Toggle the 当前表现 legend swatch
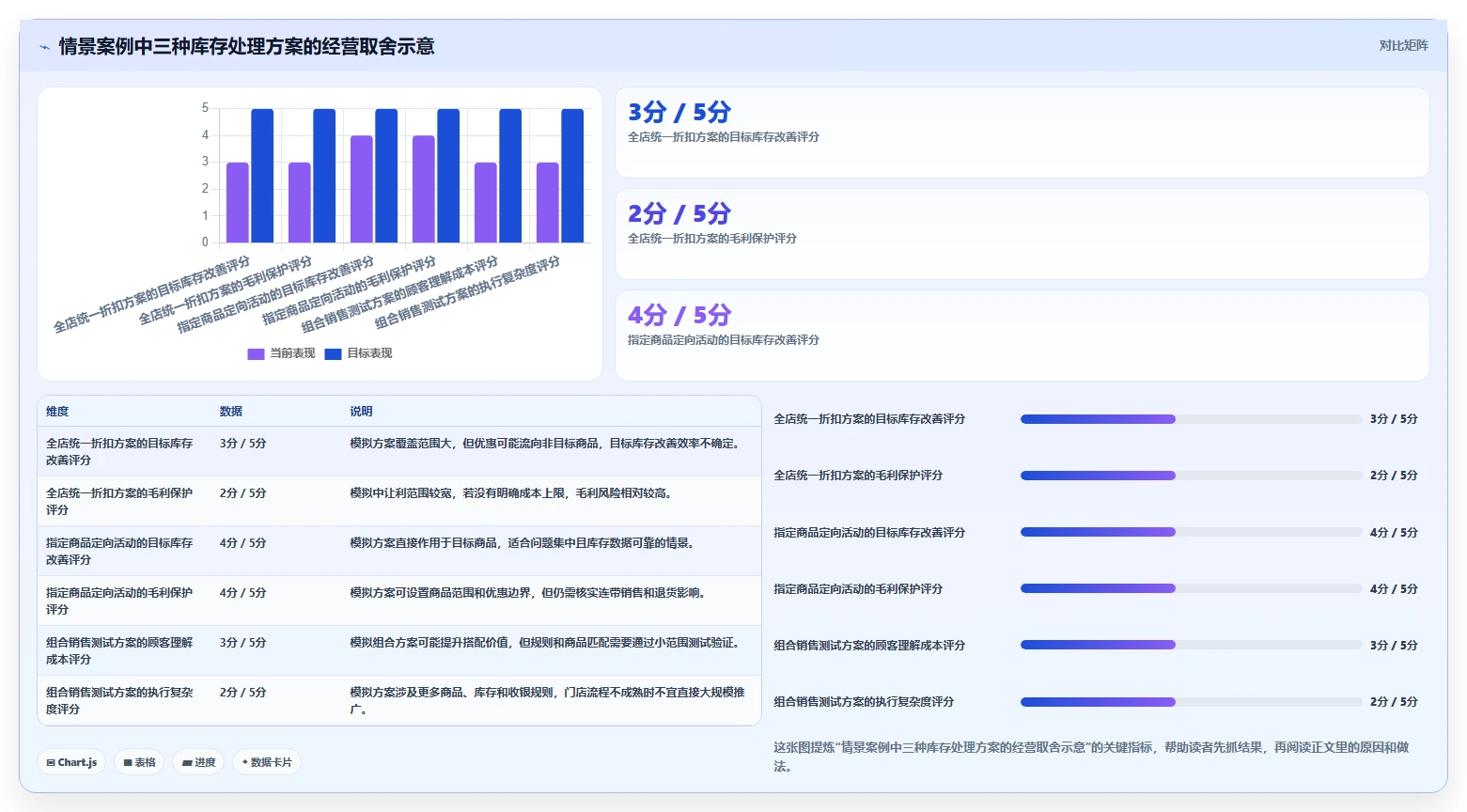 coord(256,354)
